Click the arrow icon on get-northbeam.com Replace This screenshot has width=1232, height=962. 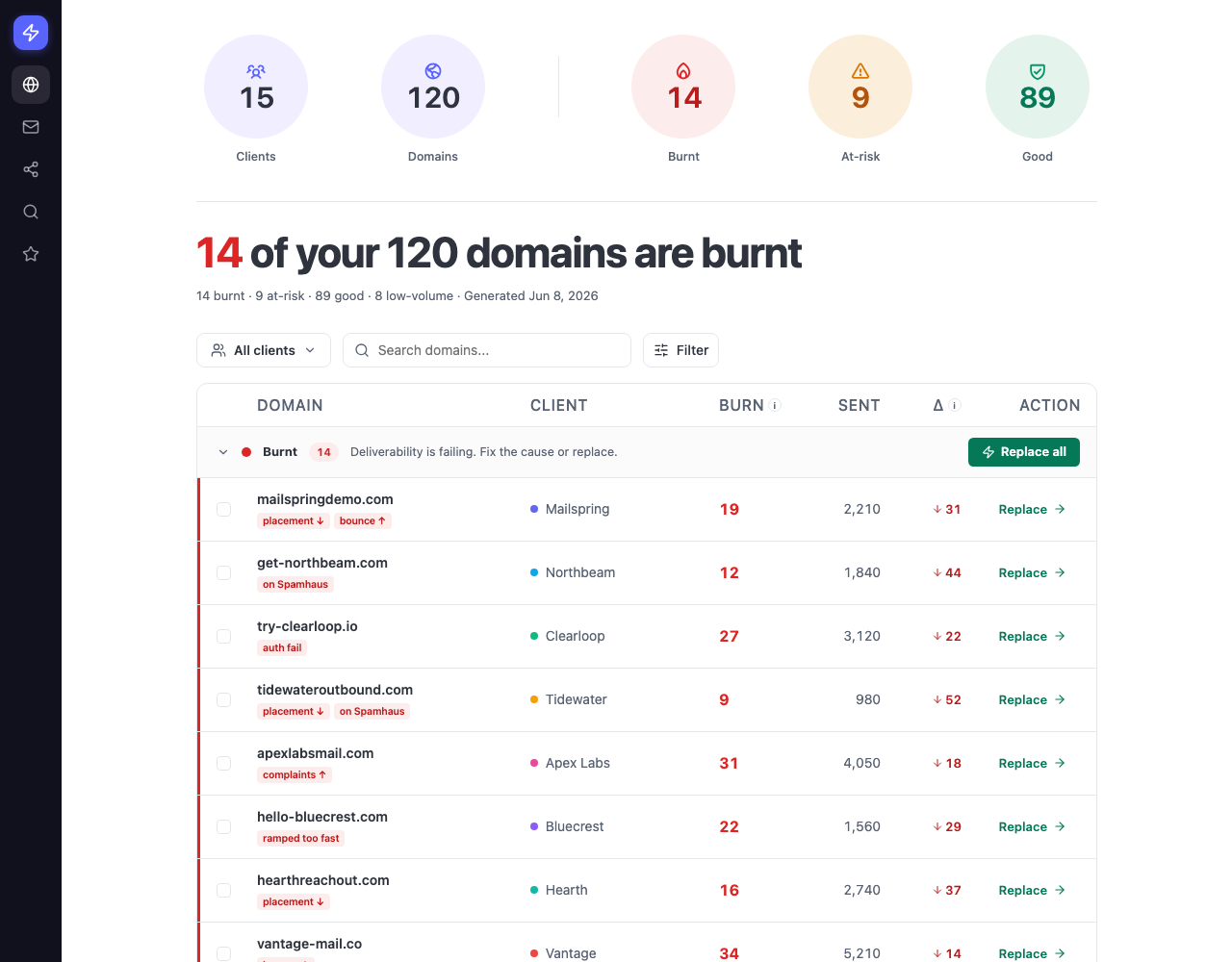(x=1060, y=572)
